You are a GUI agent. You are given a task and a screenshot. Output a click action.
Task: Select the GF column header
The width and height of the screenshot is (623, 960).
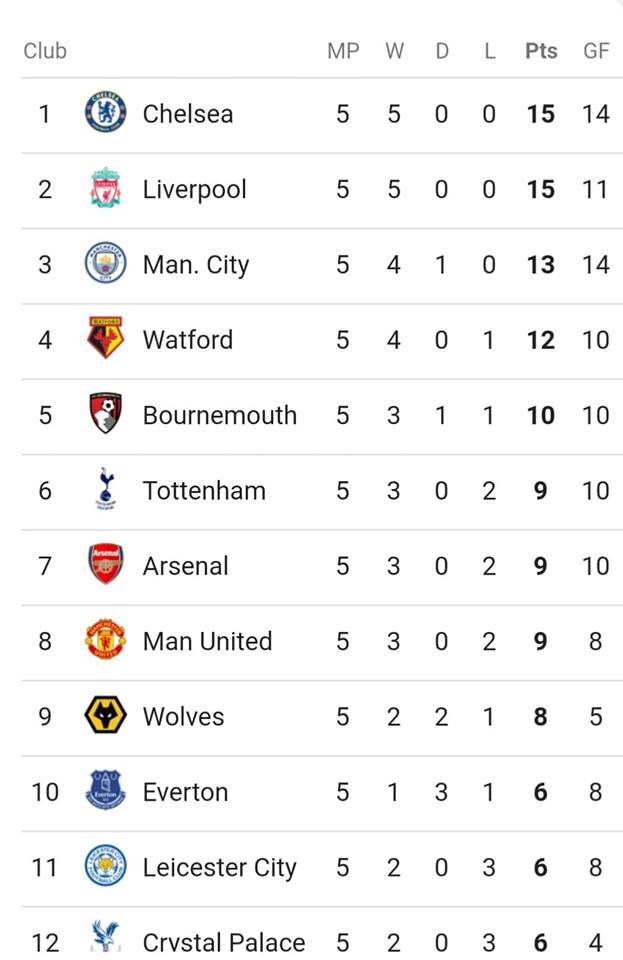point(596,51)
